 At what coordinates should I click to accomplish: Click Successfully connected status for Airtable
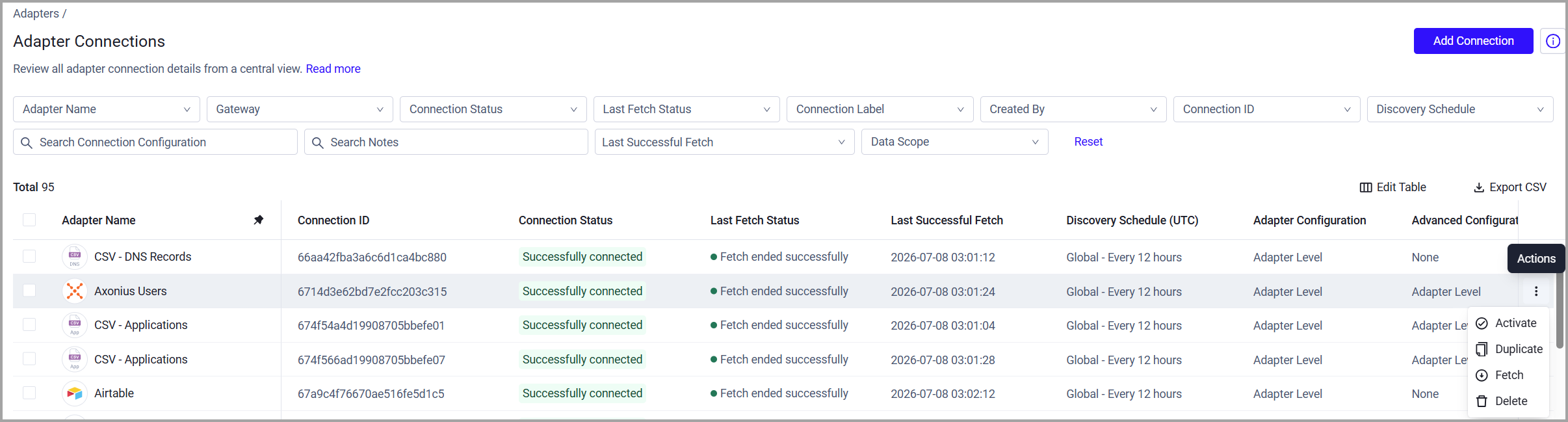pyautogui.click(x=582, y=393)
